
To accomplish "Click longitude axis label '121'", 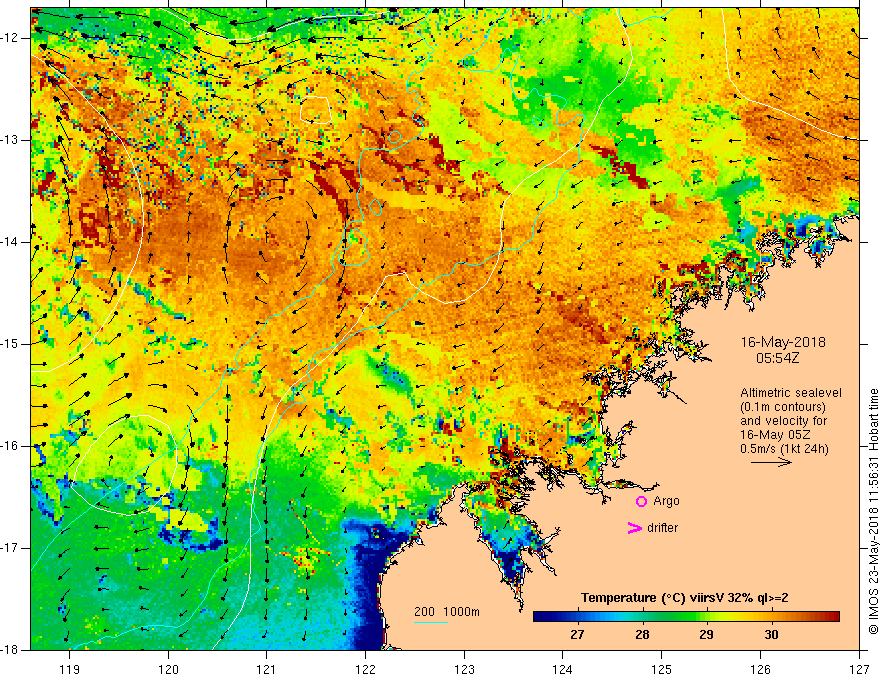I will [x=267, y=669].
